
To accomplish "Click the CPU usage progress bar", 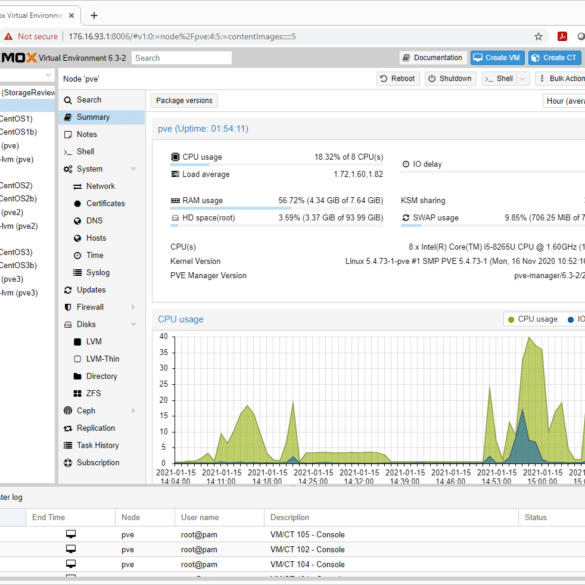I will 277,165.
